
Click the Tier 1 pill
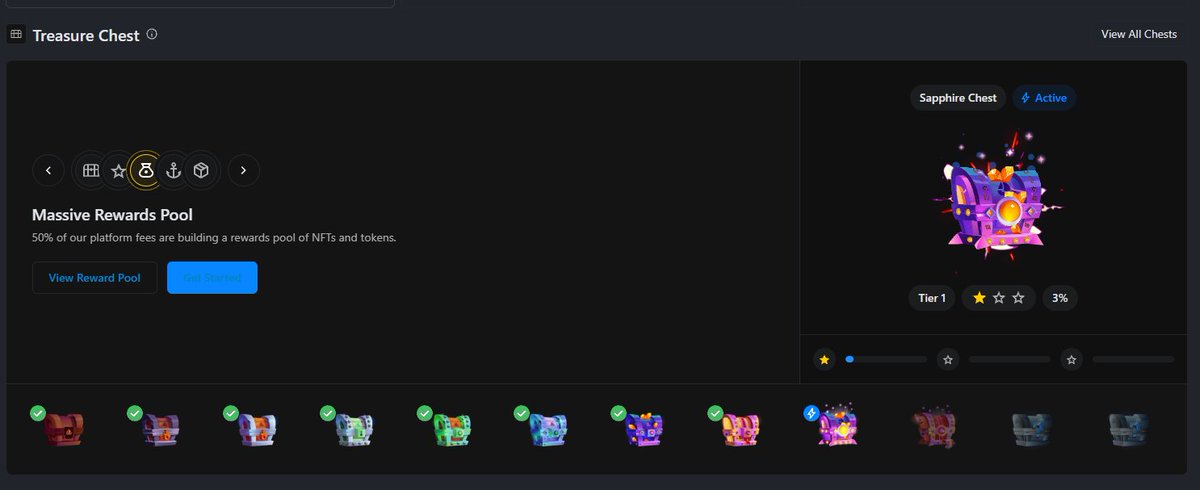tap(932, 298)
